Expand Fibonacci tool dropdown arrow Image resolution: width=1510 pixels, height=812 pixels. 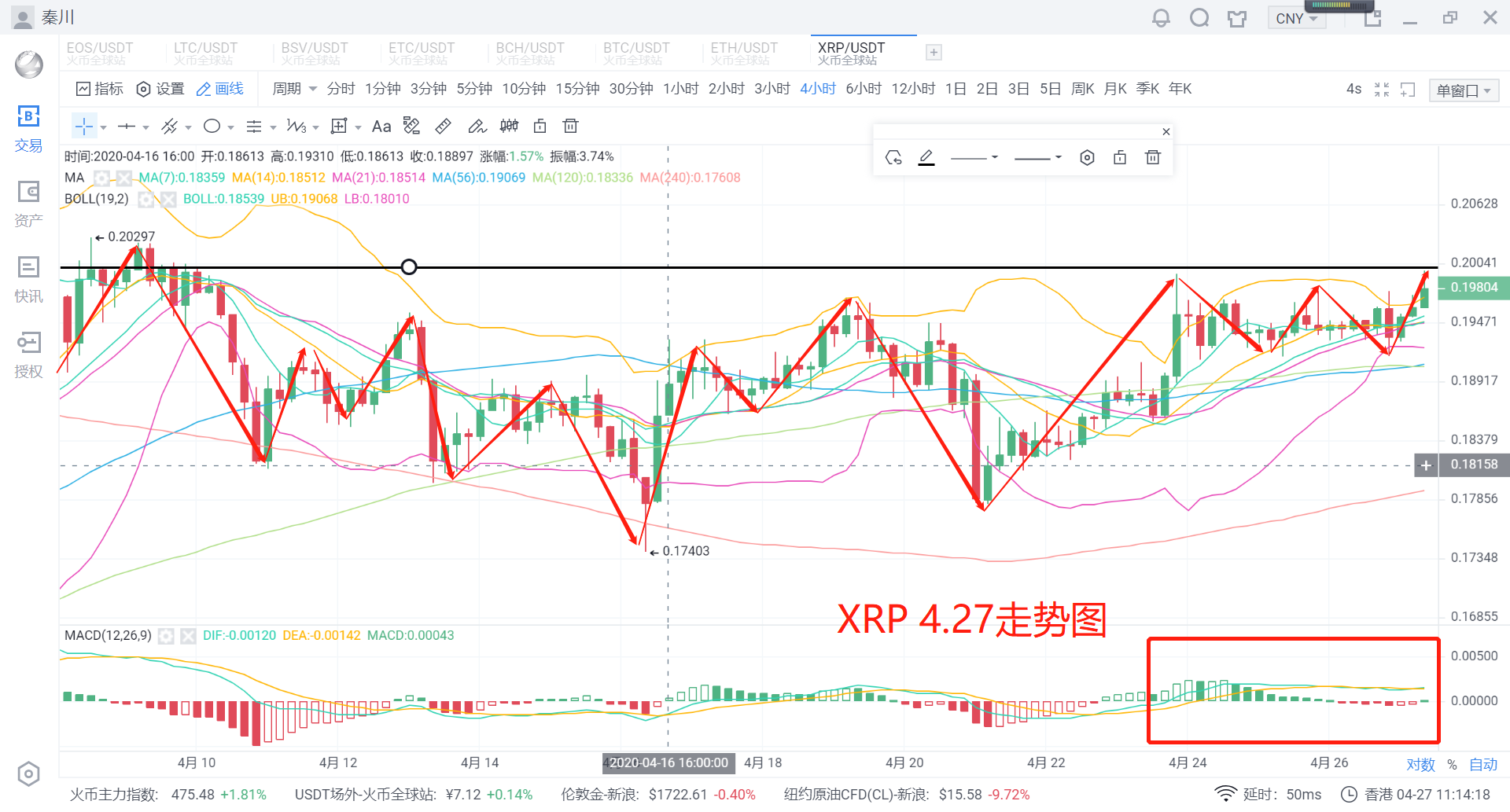[273, 127]
